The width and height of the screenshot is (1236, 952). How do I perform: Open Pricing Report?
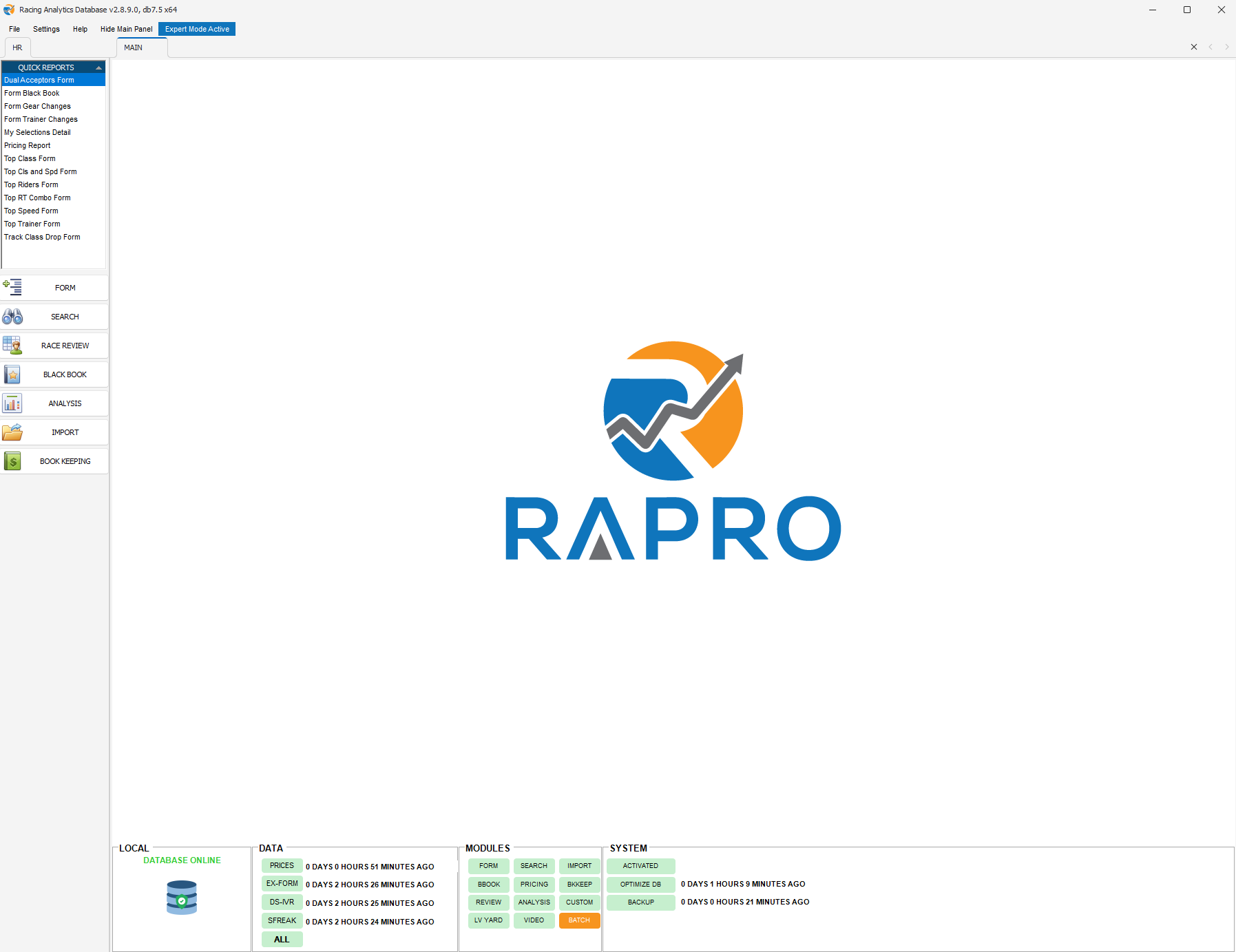pos(54,145)
